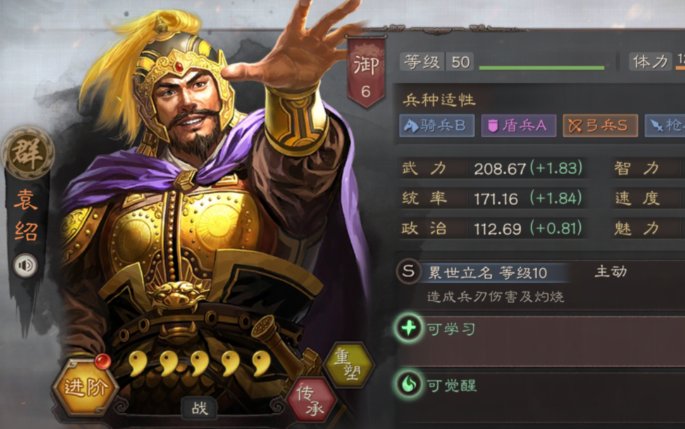Select the 盾兵A shield troop tag
685x429 pixels.
519,126
